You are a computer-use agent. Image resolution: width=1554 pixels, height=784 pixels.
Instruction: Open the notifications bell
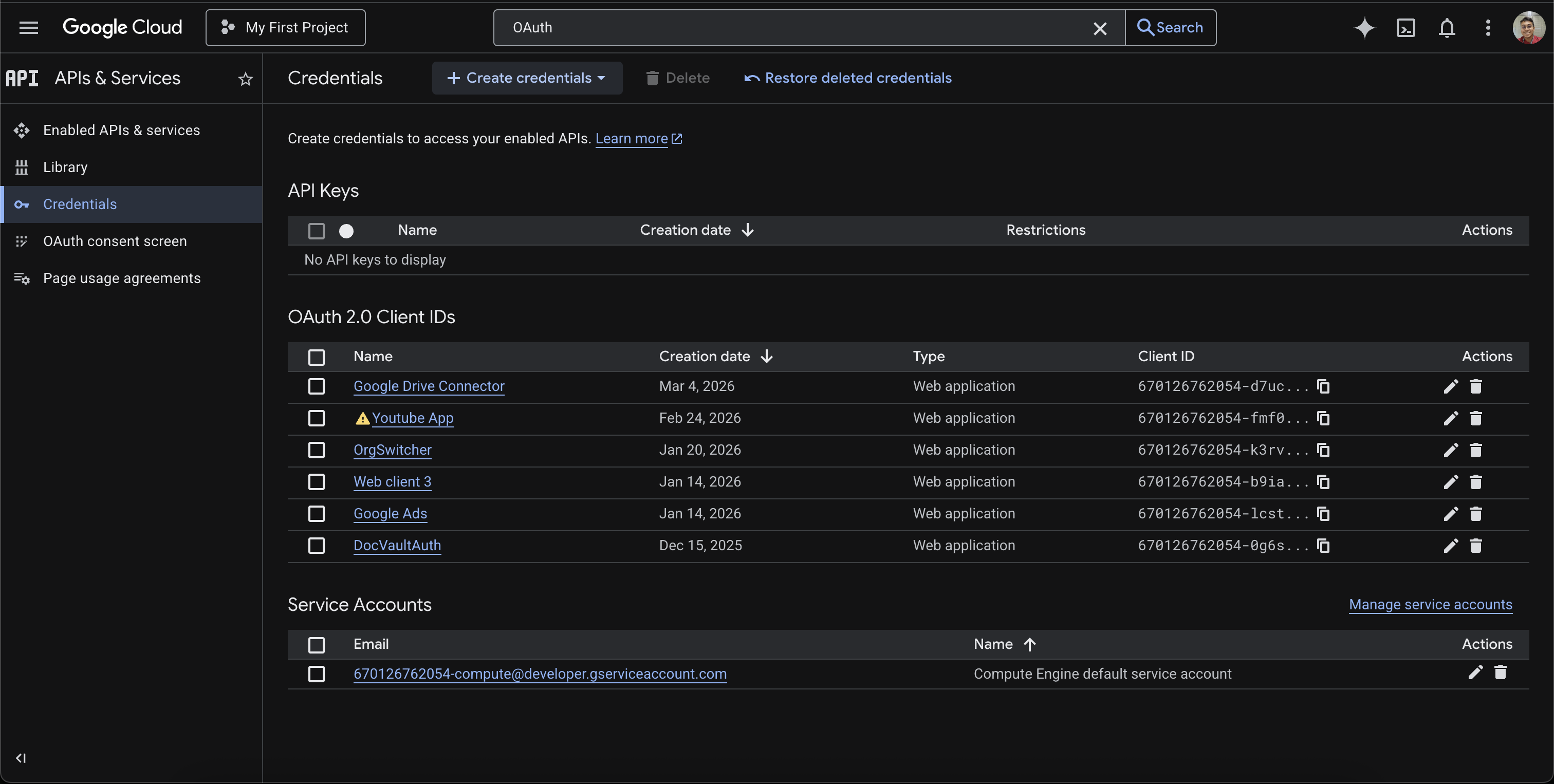pos(1447,28)
